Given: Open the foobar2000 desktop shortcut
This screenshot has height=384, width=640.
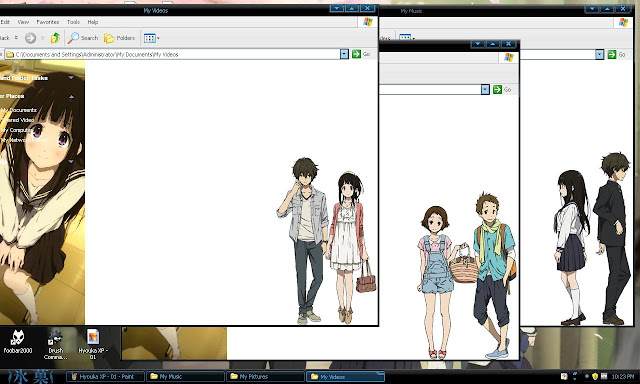Looking at the screenshot, I should tap(18, 342).
